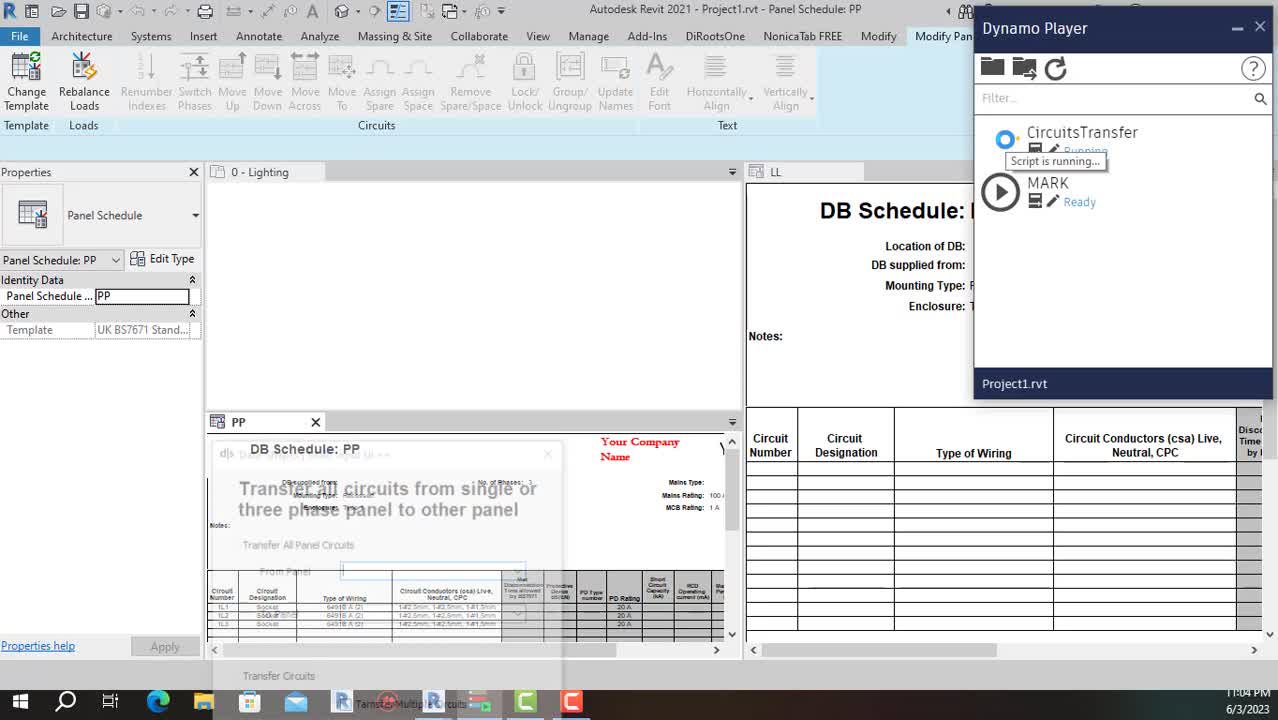This screenshot has height=720, width=1278.
Task: Click the Update Names tool
Action: [x=615, y=82]
